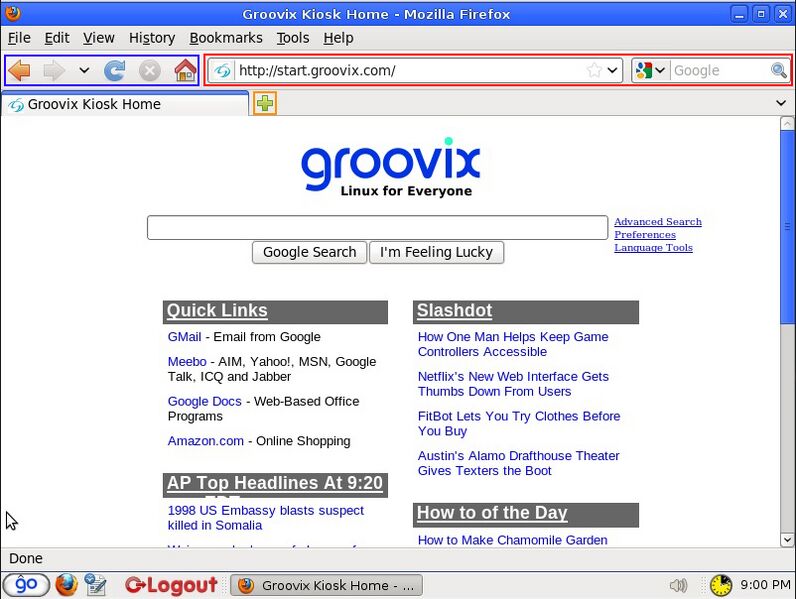Click the groovix logo image
Image resolution: width=796 pixels, height=599 pixels.
pos(390,167)
